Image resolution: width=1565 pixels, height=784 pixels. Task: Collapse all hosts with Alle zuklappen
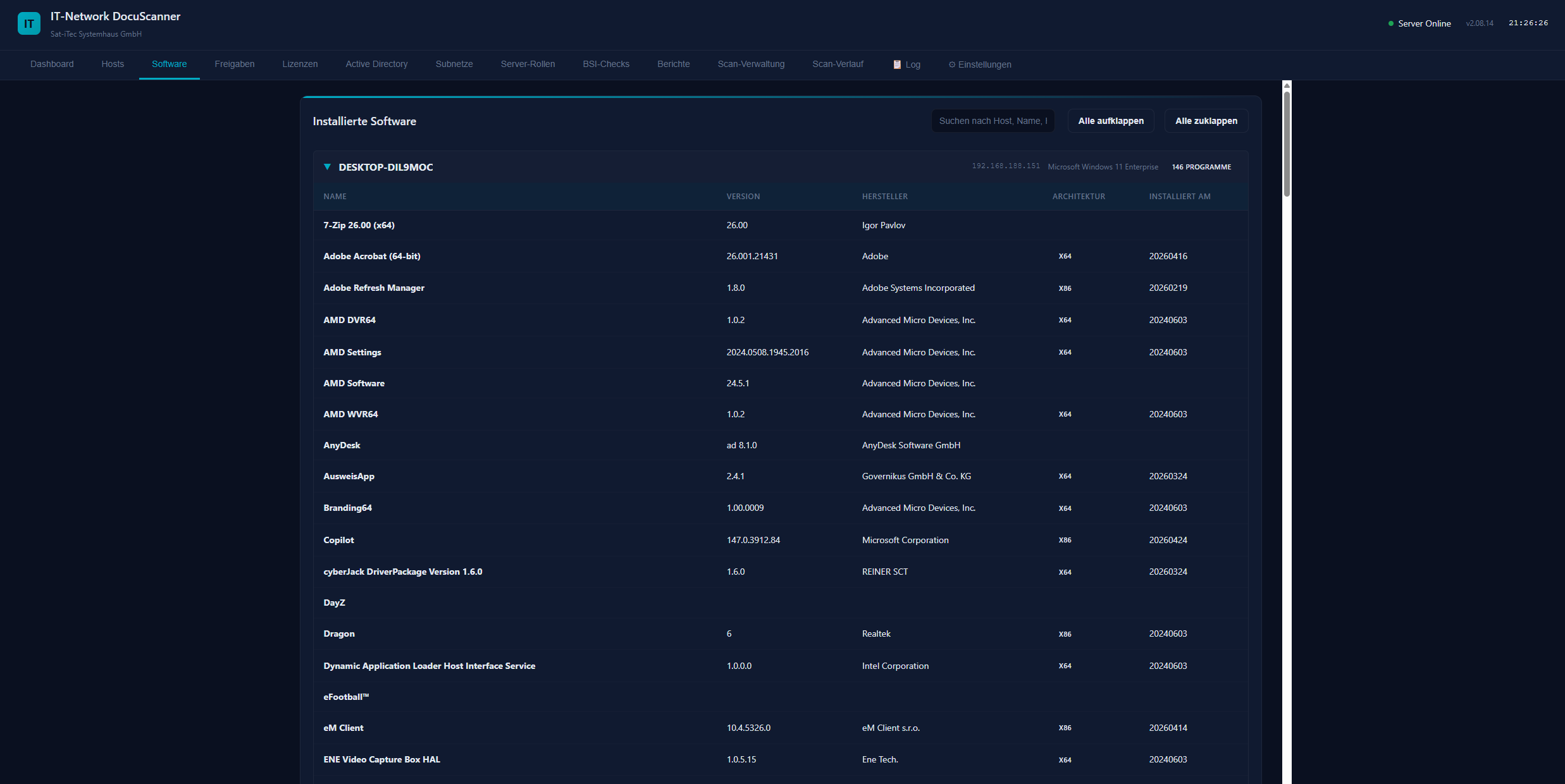[x=1206, y=120]
